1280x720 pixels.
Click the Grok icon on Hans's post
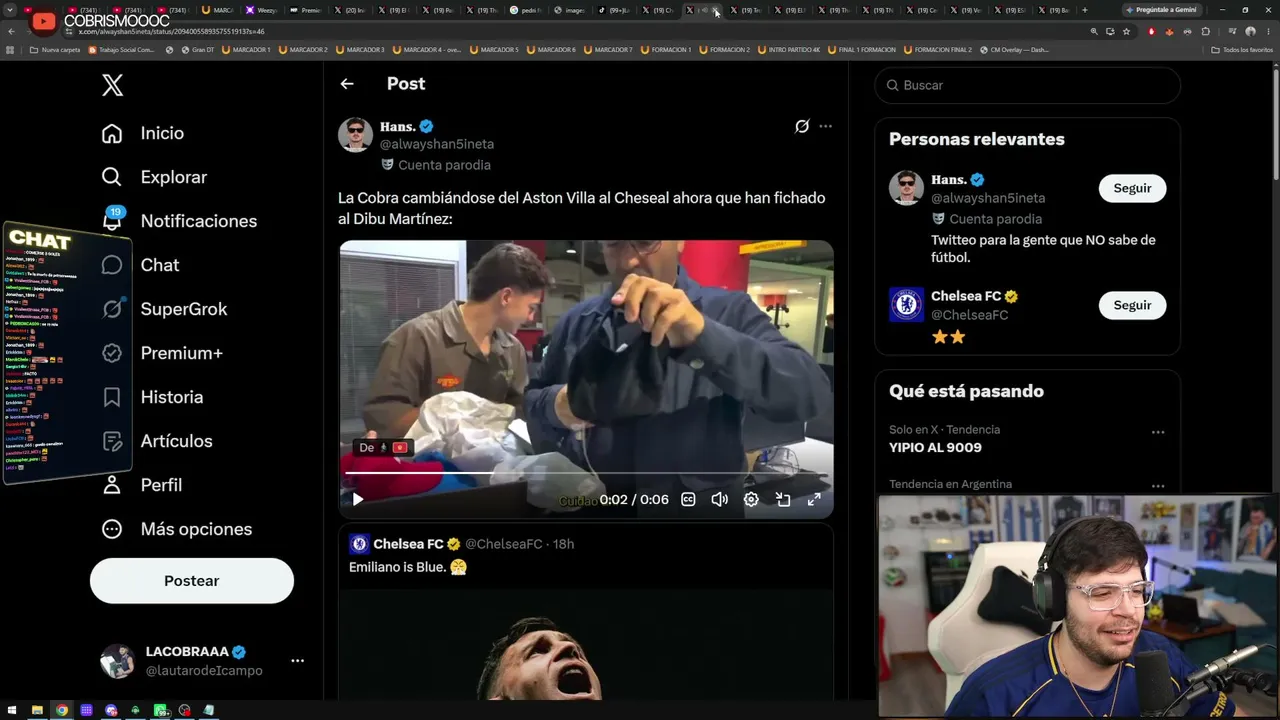point(802,126)
